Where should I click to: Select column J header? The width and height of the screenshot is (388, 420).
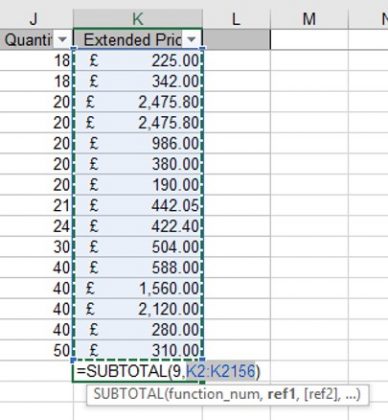pyautogui.click(x=33, y=19)
